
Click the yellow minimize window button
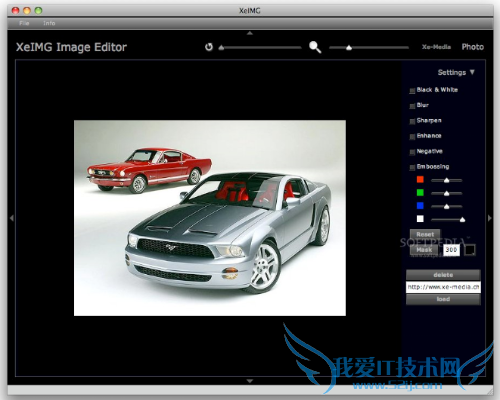click(x=27, y=11)
